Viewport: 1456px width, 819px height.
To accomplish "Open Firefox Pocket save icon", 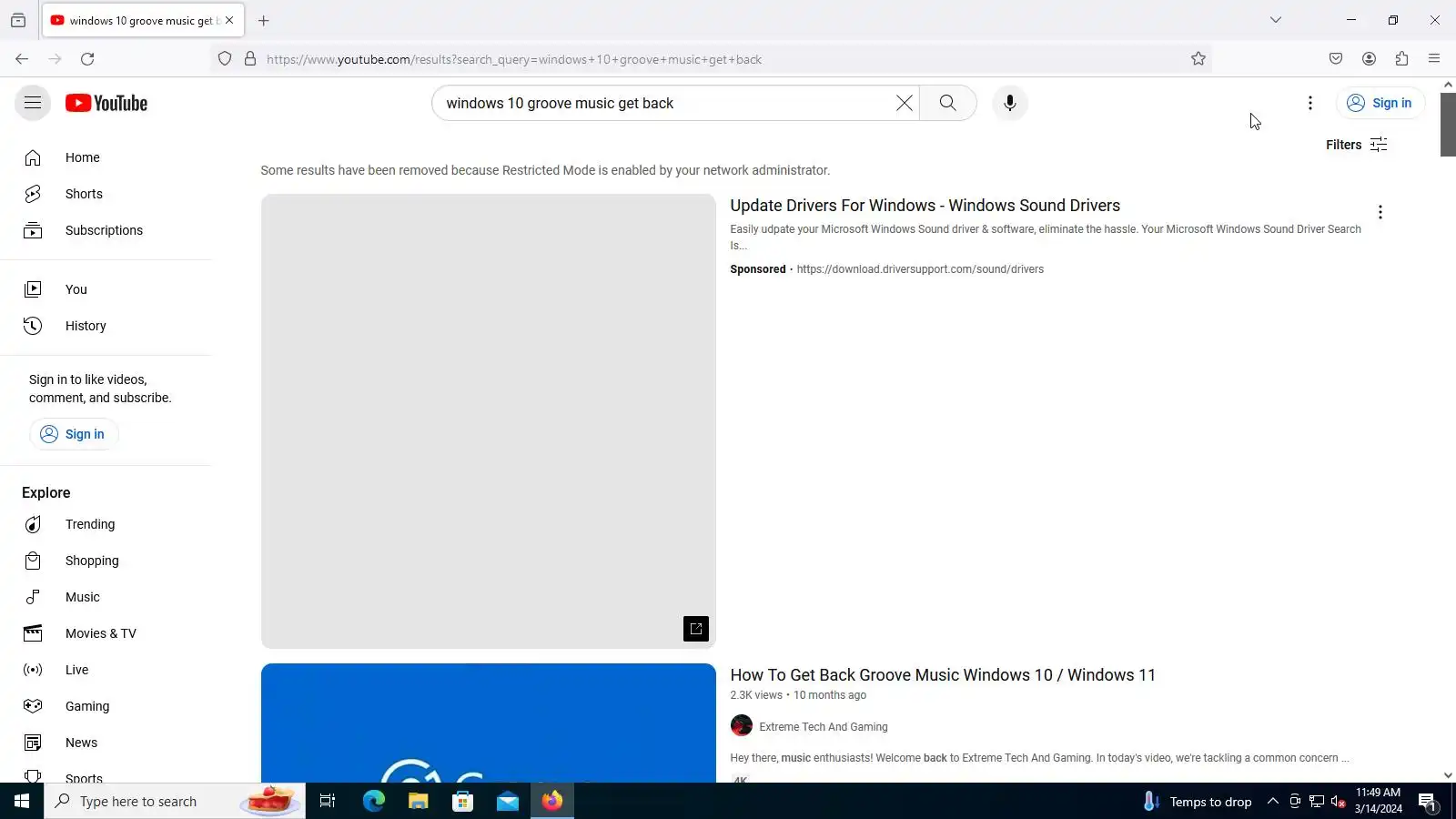I will click(1336, 59).
